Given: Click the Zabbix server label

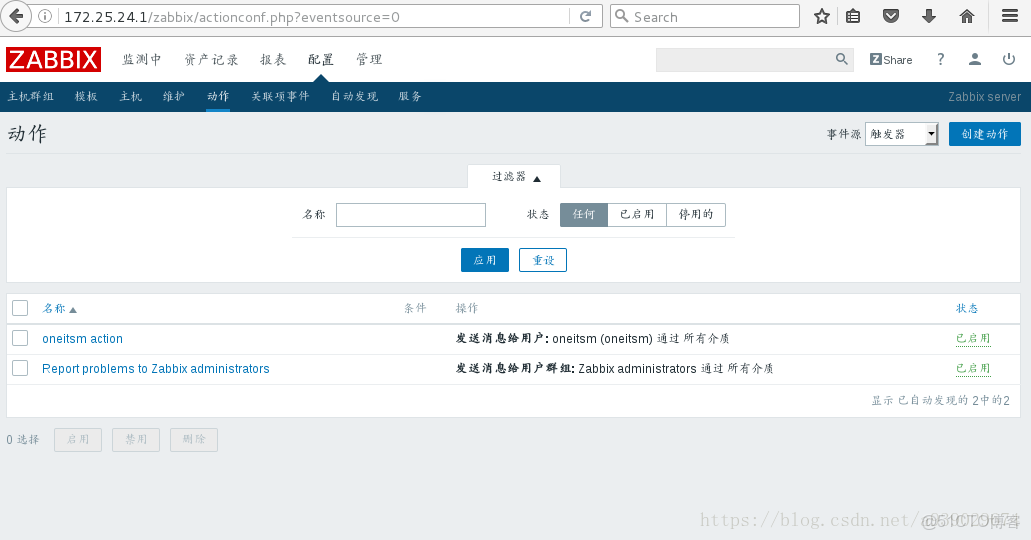Looking at the screenshot, I should [x=984, y=97].
